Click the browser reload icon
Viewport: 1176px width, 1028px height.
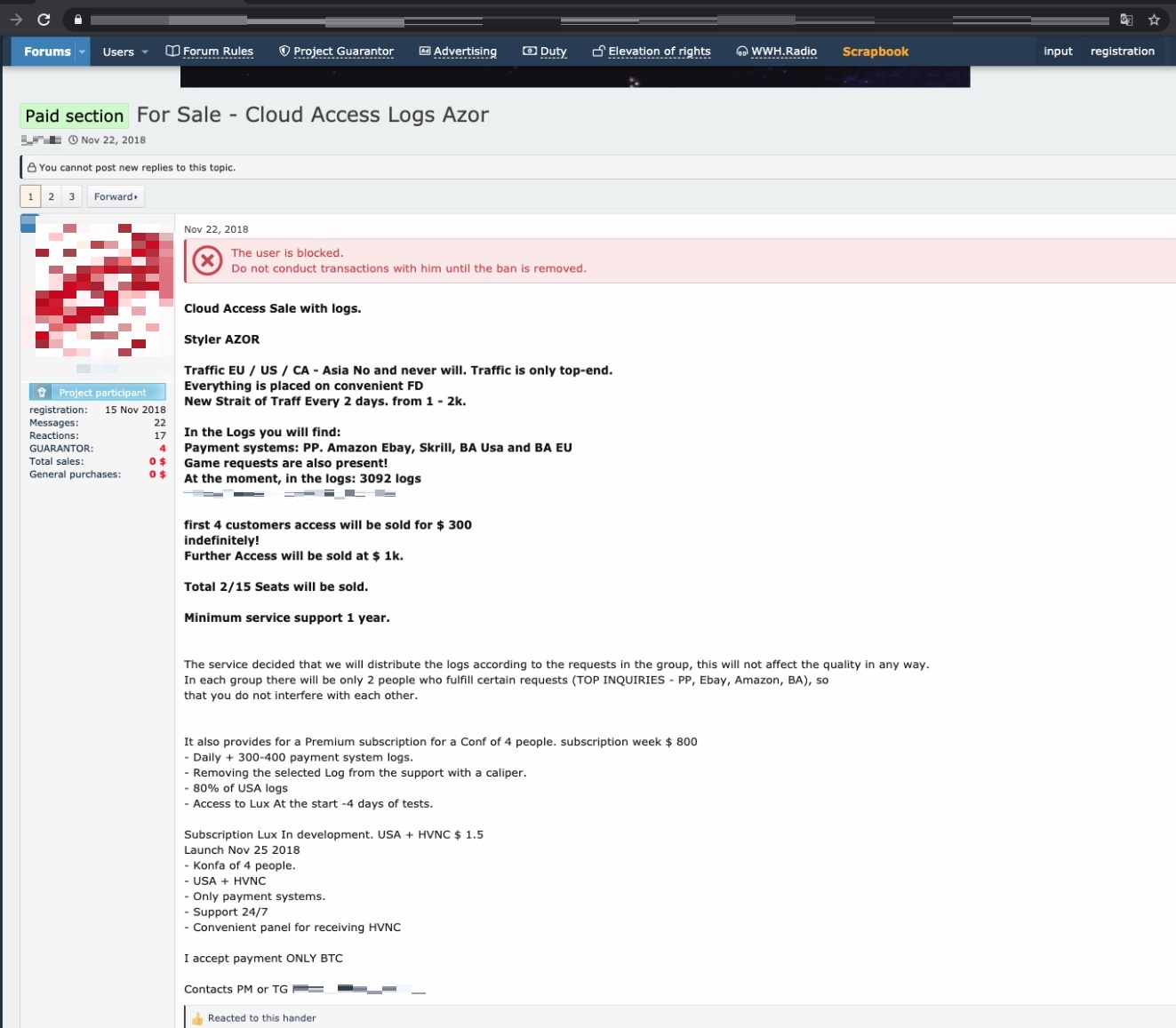tap(44, 19)
